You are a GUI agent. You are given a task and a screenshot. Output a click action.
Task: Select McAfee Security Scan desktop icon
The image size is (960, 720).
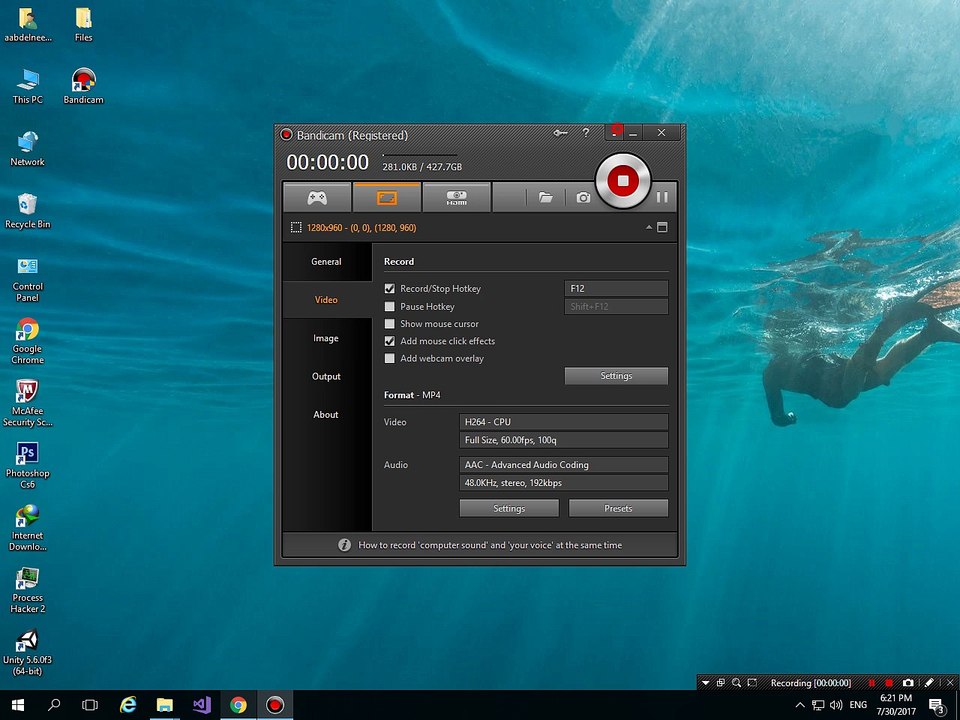point(28,403)
